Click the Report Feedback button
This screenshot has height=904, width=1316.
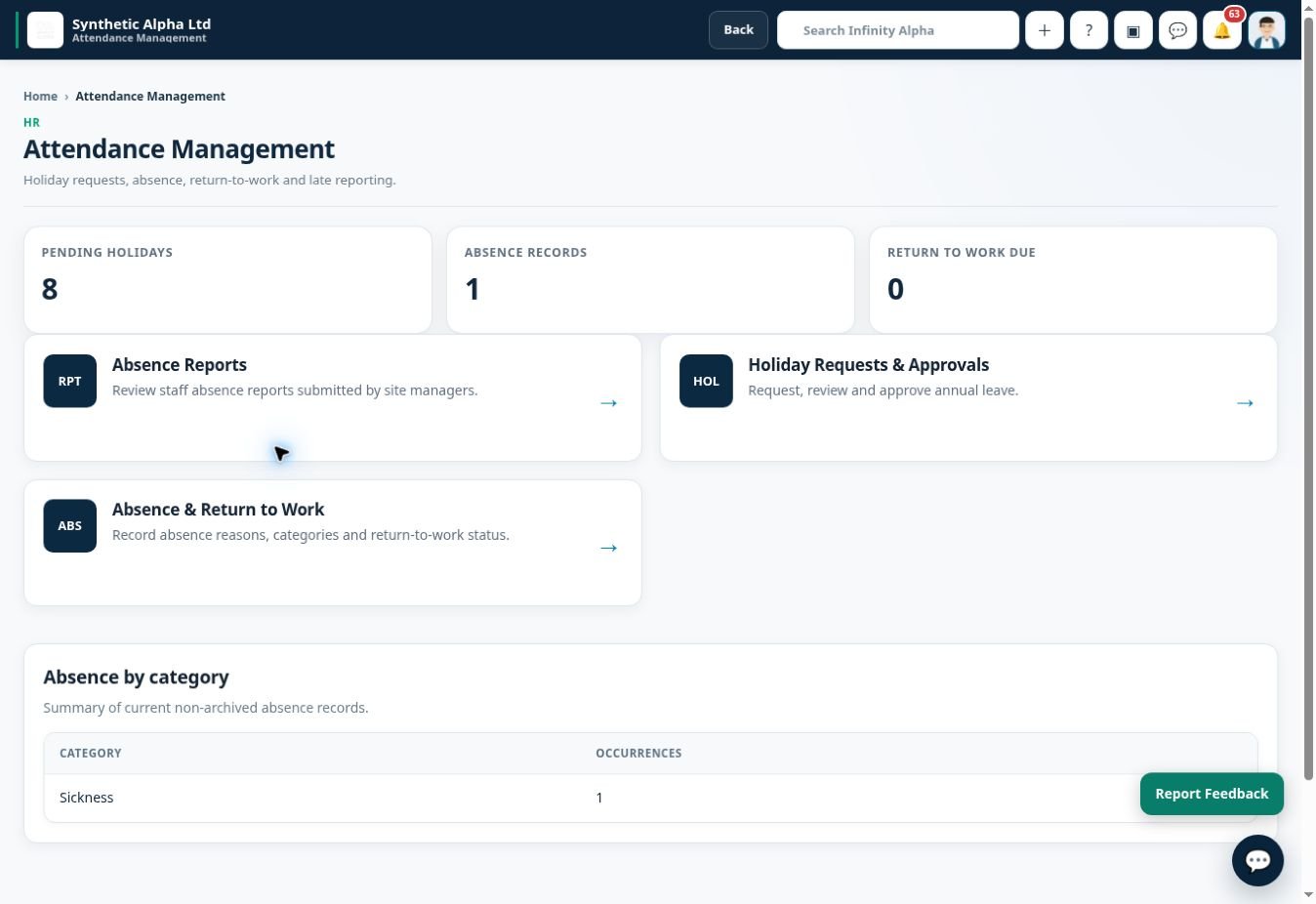[1212, 794]
